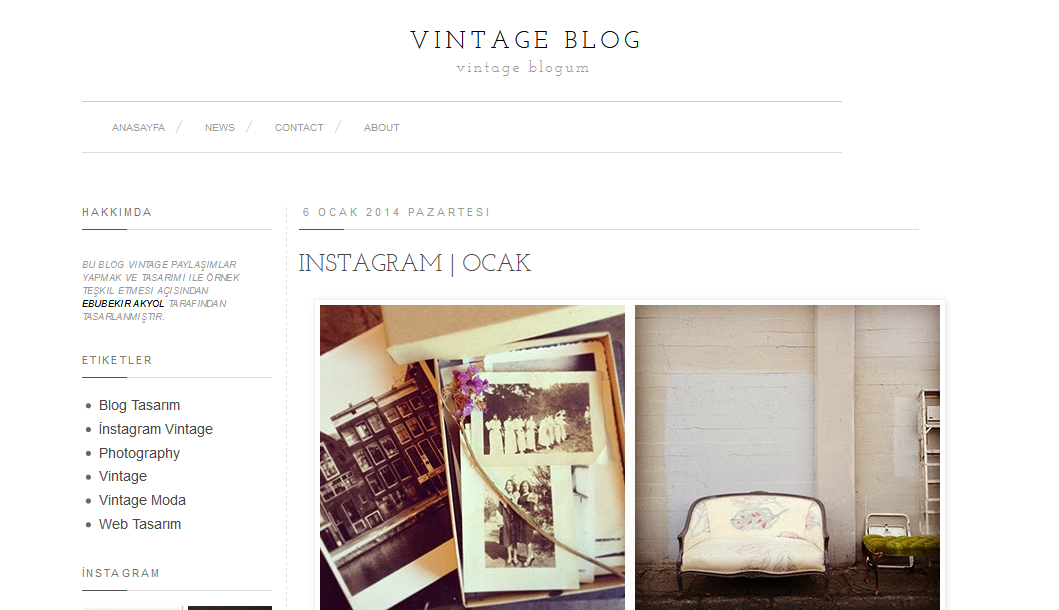The height and width of the screenshot is (610, 1059).
Task: Click the old photographs box image
Action: (x=472, y=457)
